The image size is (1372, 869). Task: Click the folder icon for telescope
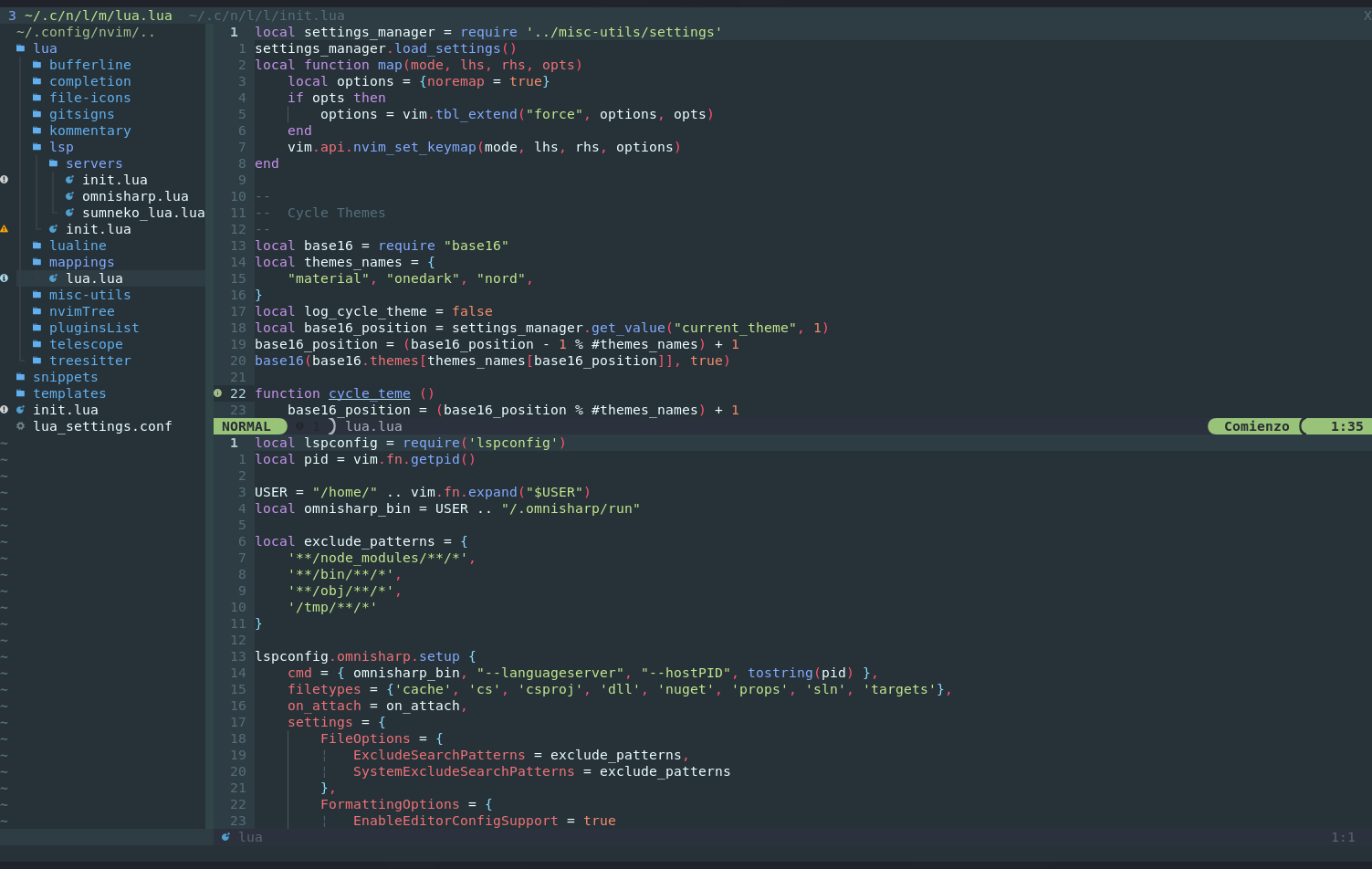[x=36, y=344]
